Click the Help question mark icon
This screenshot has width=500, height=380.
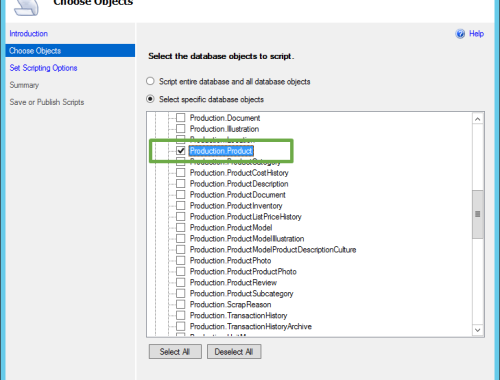460,34
